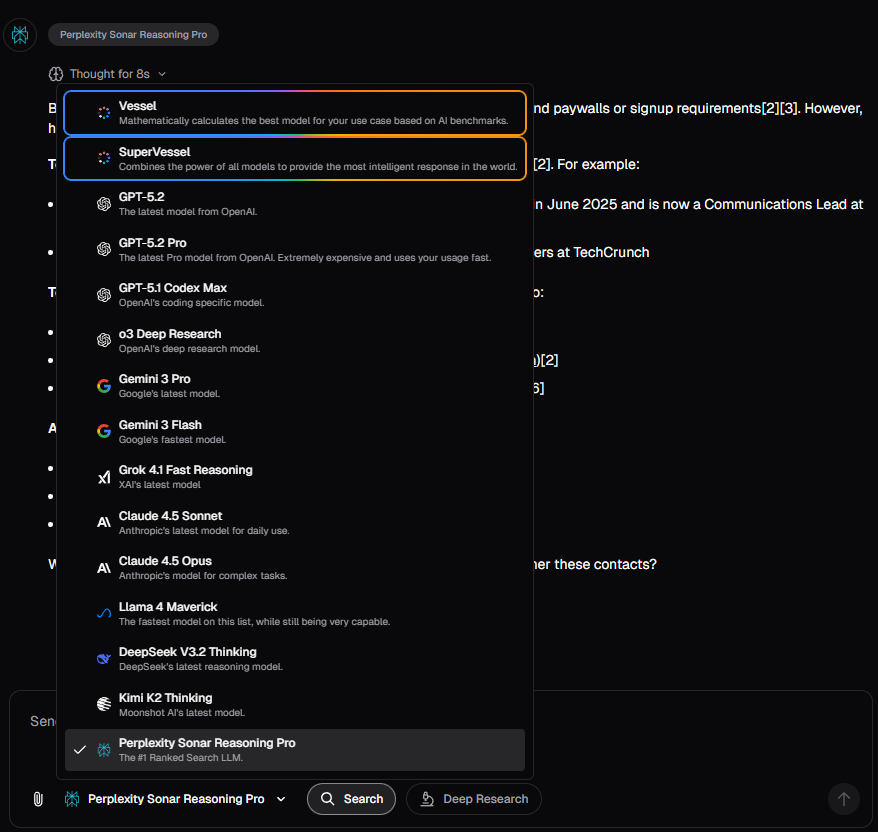Toggle the Search mode button
This screenshot has height=832, width=878.
[352, 799]
